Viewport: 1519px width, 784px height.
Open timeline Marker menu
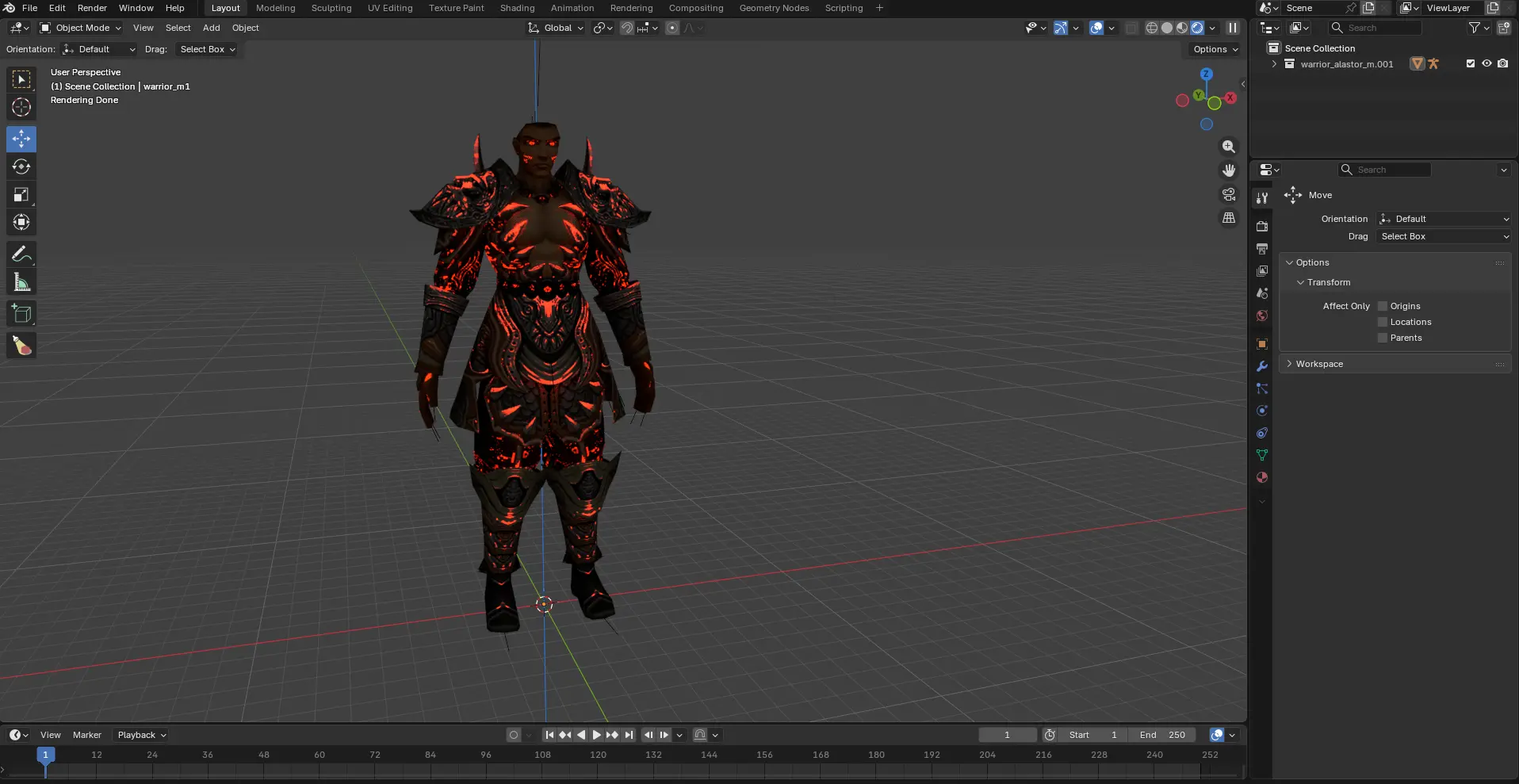[x=87, y=735]
